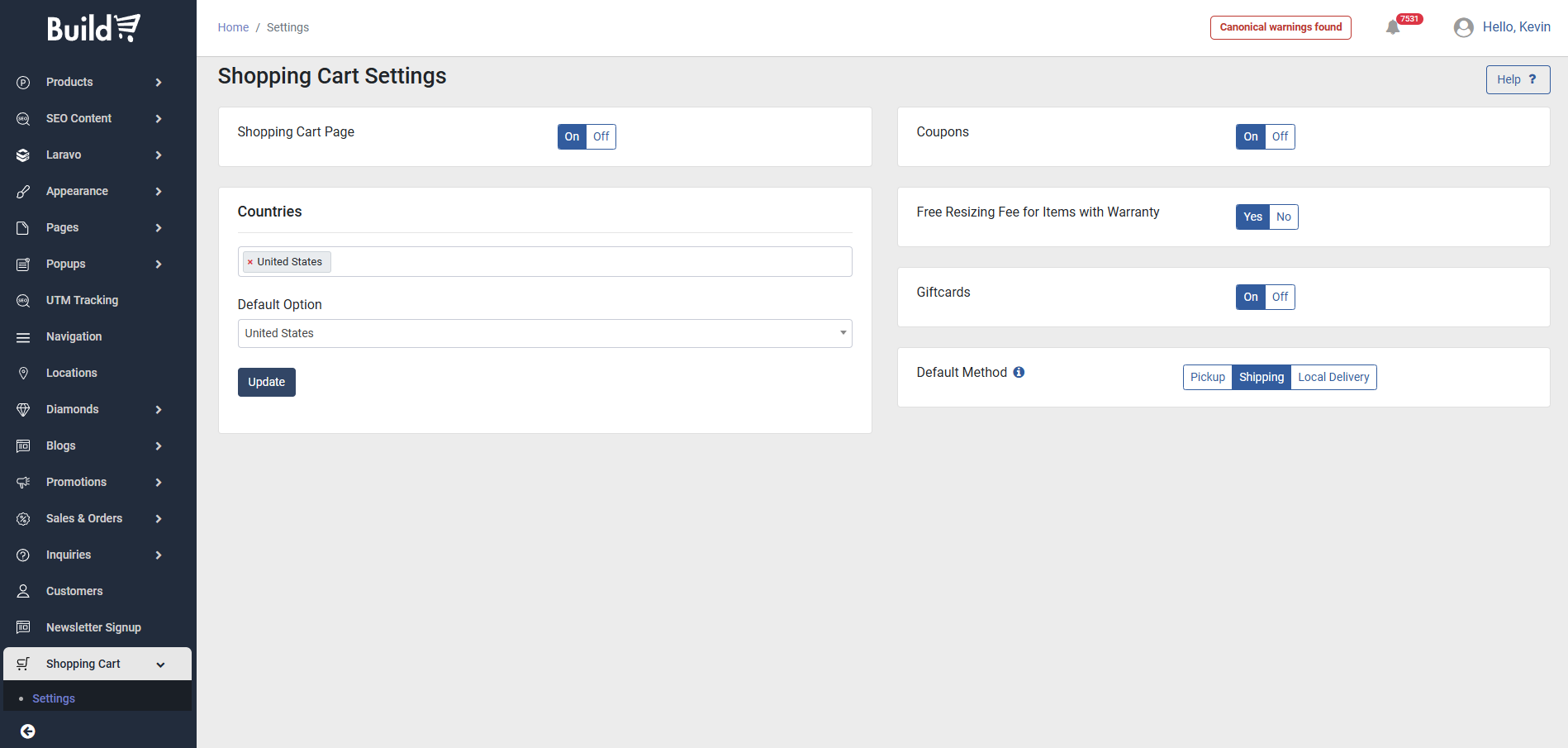Click the Pages document icon
The height and width of the screenshot is (748, 1568).
[x=23, y=228]
